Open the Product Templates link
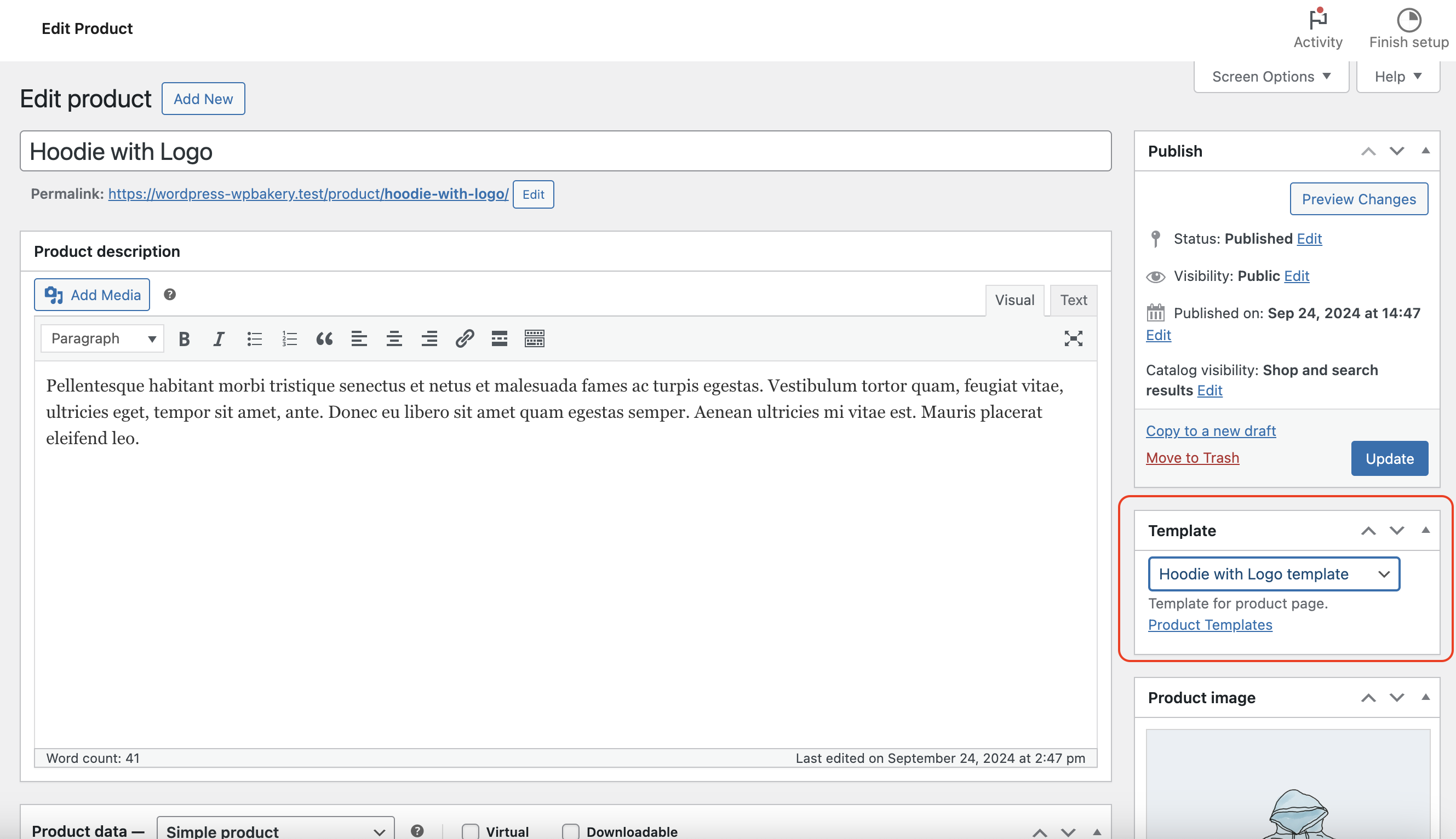Image resolution: width=1456 pixels, height=839 pixels. [1209, 625]
